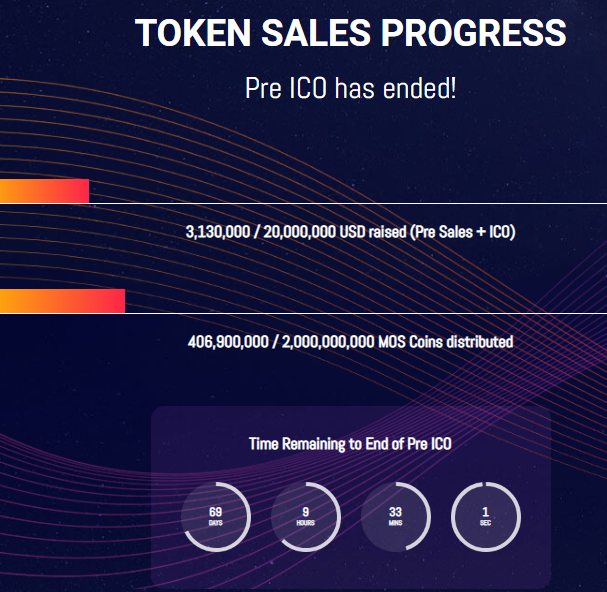Screen dimensions: 607x592
Task: Select the 3,130,000 raised amount
Action: (x=217, y=231)
